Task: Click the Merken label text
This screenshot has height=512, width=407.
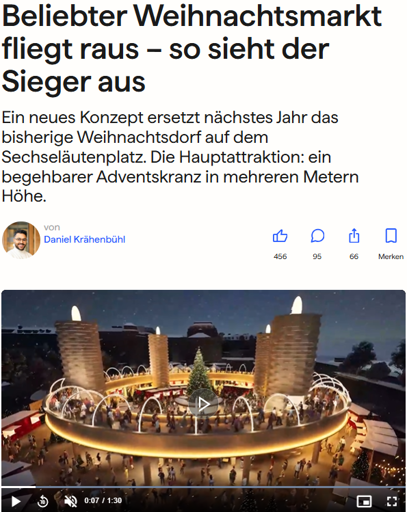Action: point(391,256)
